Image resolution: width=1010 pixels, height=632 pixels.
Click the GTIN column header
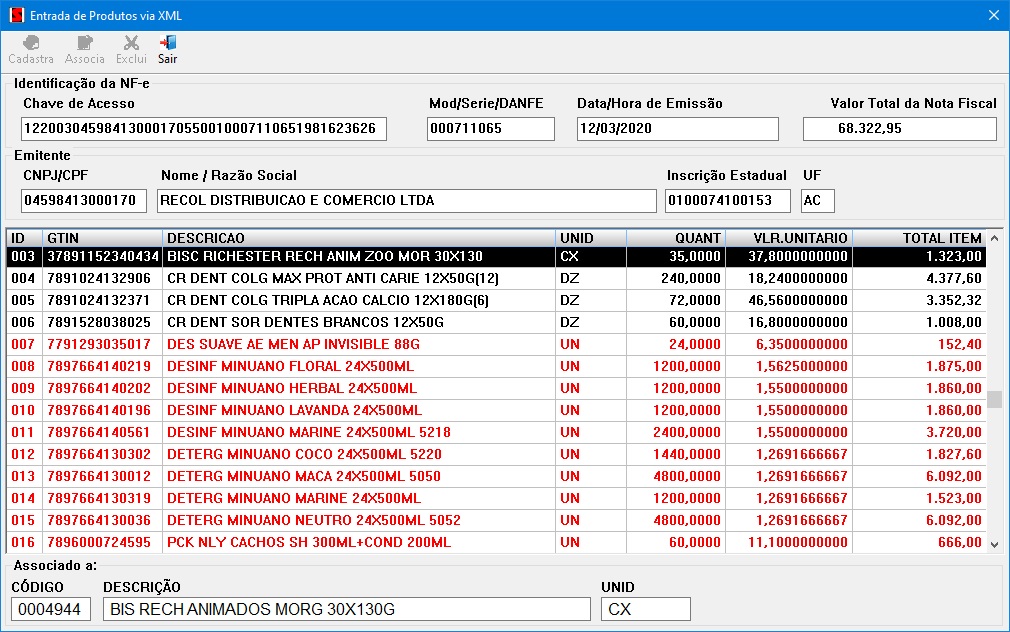coord(101,238)
